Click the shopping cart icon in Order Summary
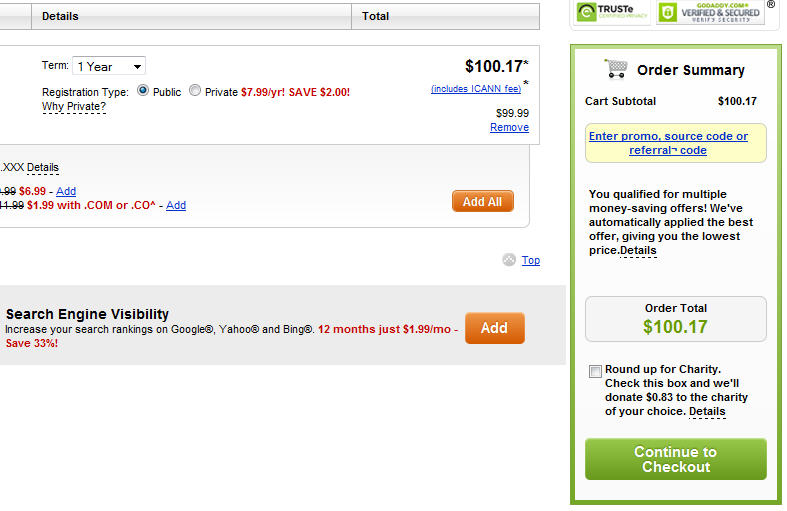The image size is (787, 511). [616, 69]
